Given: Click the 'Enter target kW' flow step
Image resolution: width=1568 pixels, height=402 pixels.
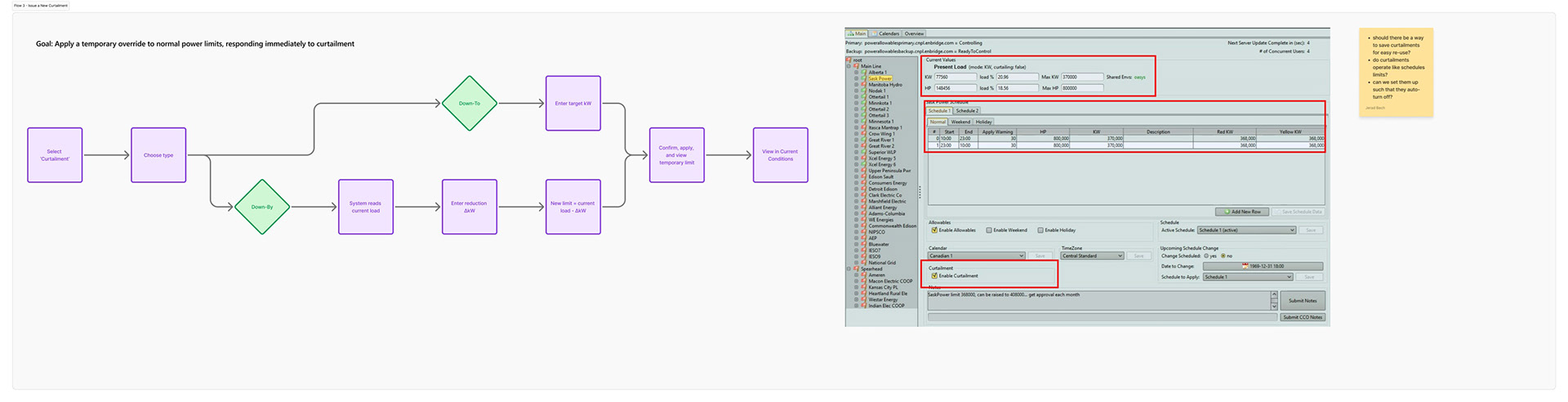Looking at the screenshot, I should (x=573, y=103).
